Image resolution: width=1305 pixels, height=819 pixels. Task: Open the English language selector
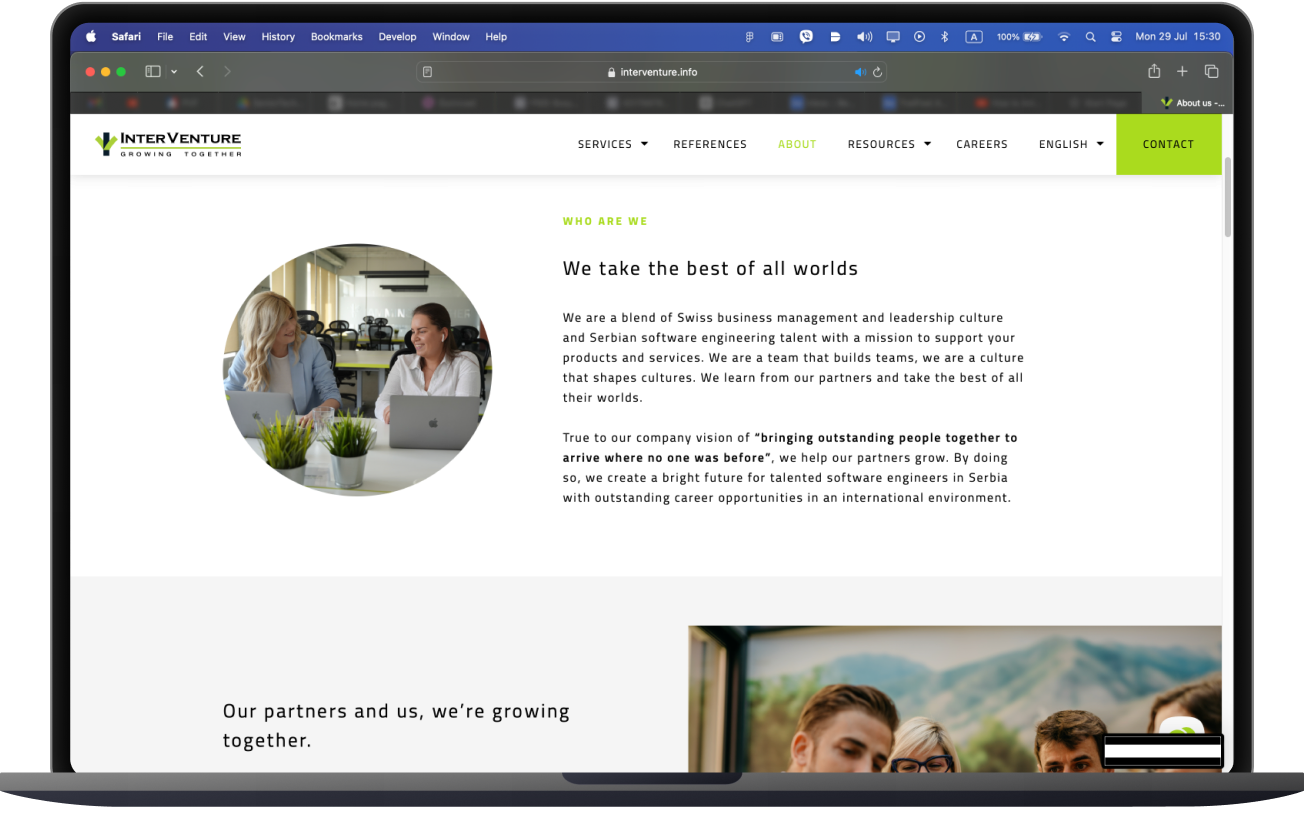(1070, 144)
